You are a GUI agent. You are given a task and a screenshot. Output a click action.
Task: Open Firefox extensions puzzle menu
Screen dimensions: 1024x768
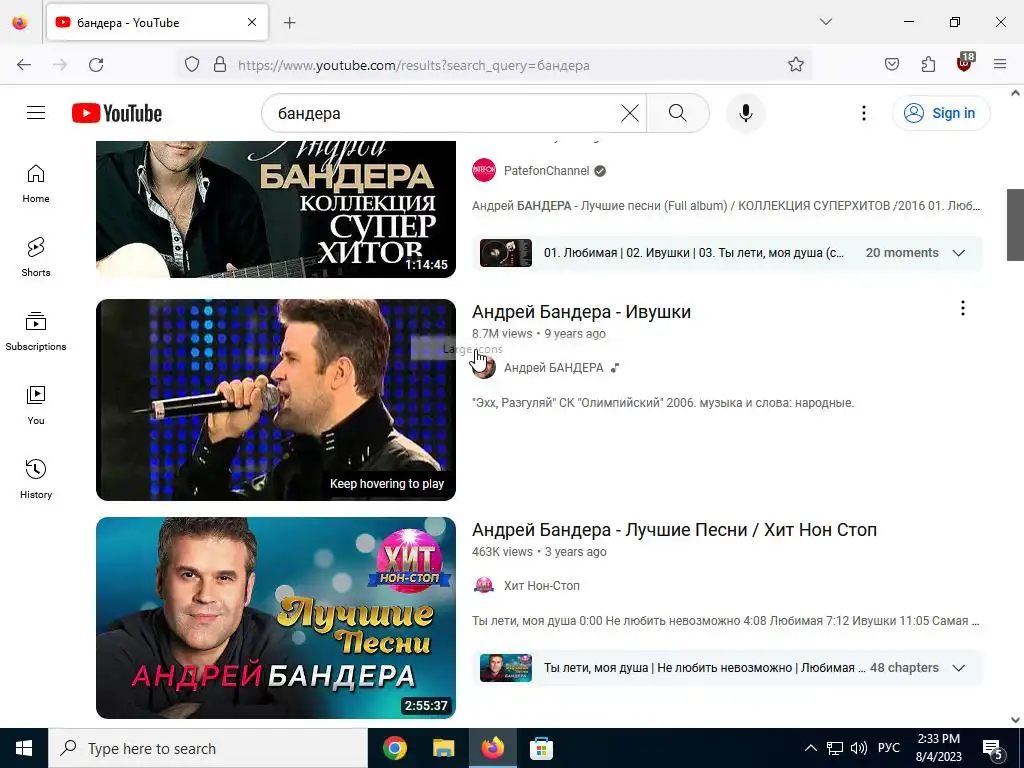point(928,65)
